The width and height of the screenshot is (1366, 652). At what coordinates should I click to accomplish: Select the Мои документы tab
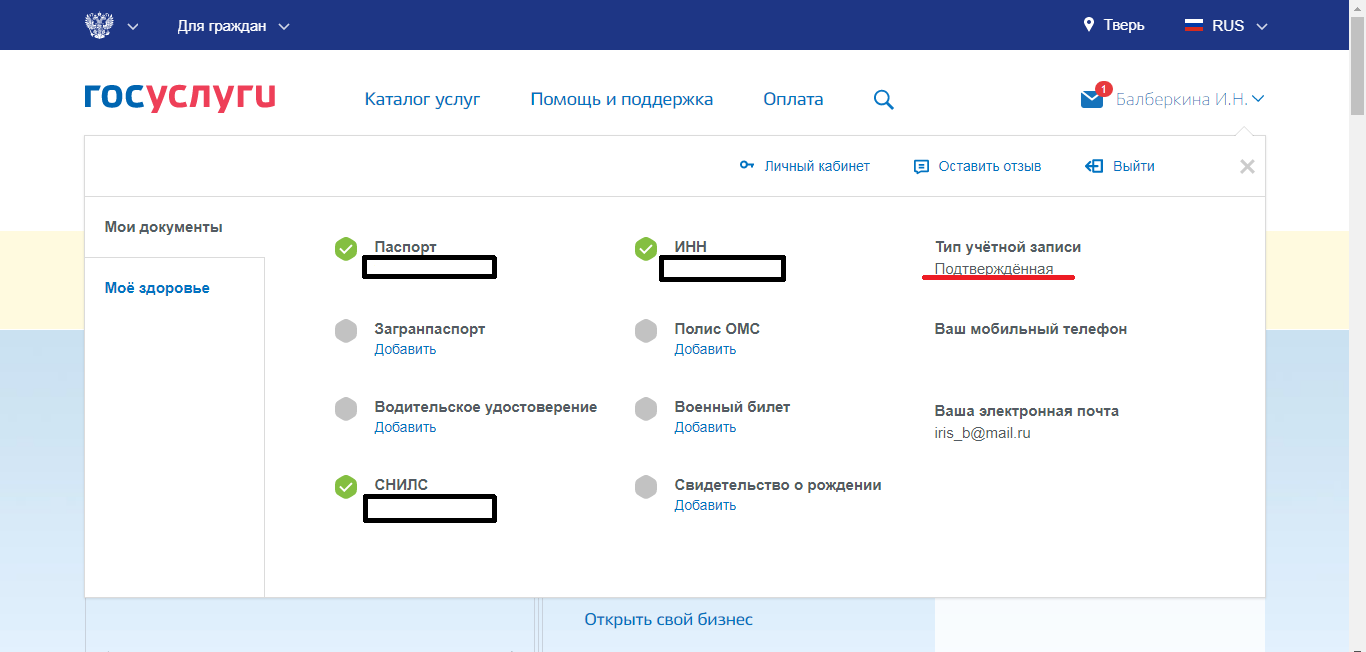point(164,227)
